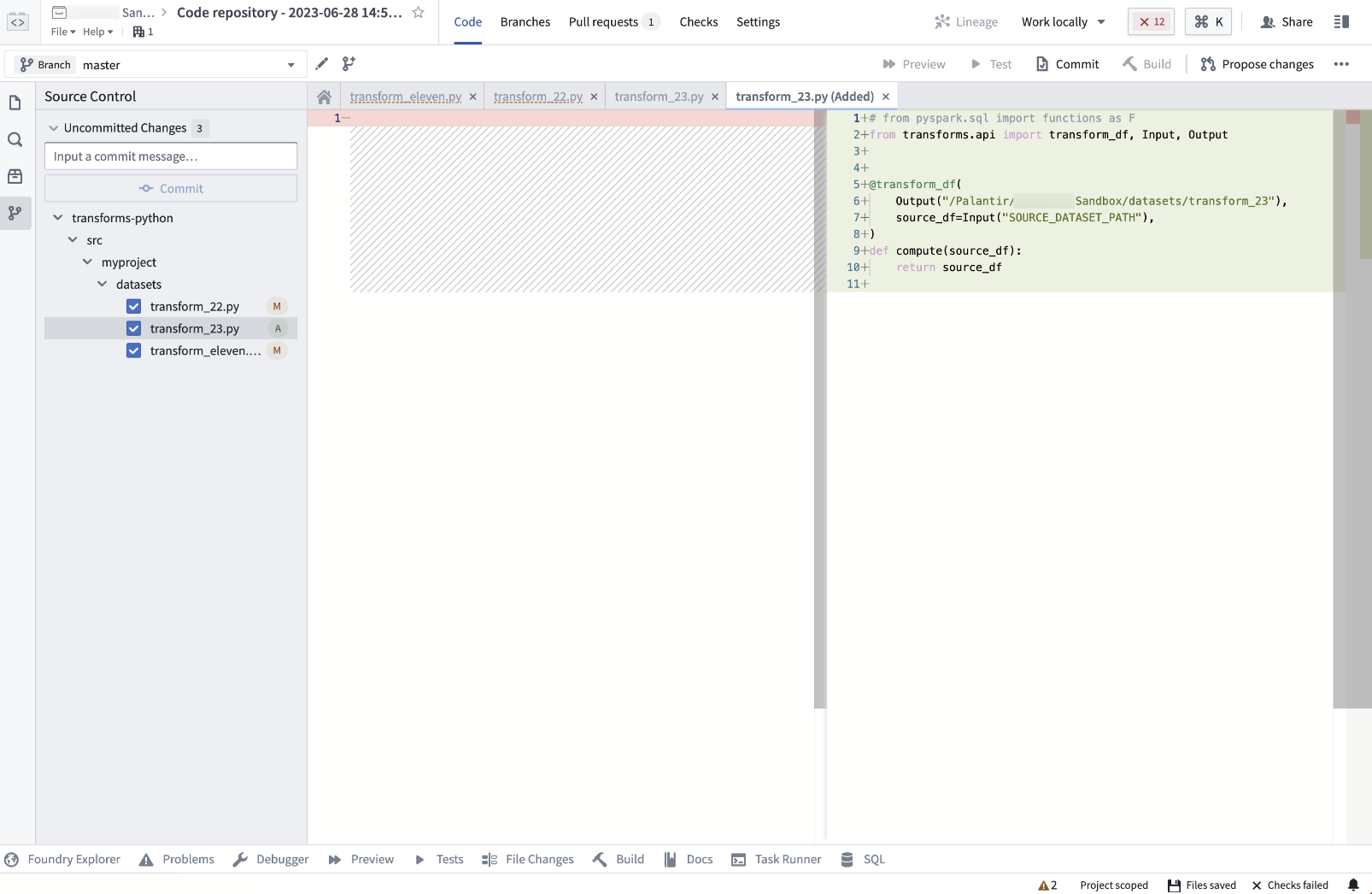Collapse the src folder
1372x894 pixels.
pos(73,240)
